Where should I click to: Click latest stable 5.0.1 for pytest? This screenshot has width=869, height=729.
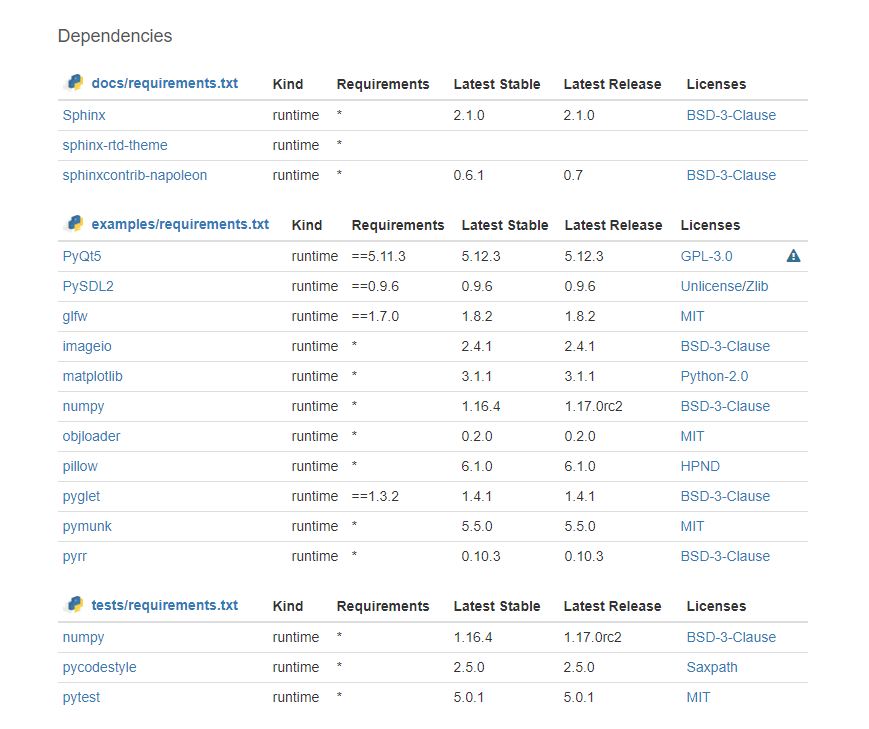468,697
